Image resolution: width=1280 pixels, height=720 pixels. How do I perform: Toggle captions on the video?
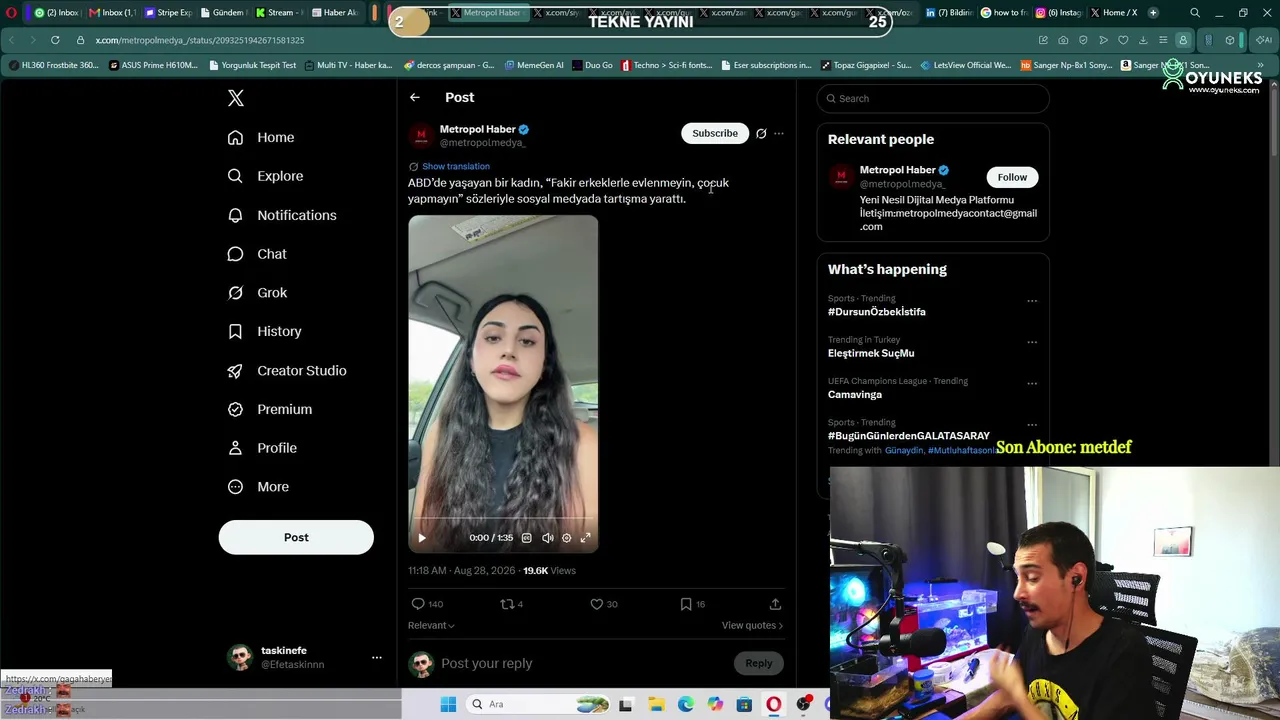click(x=527, y=538)
